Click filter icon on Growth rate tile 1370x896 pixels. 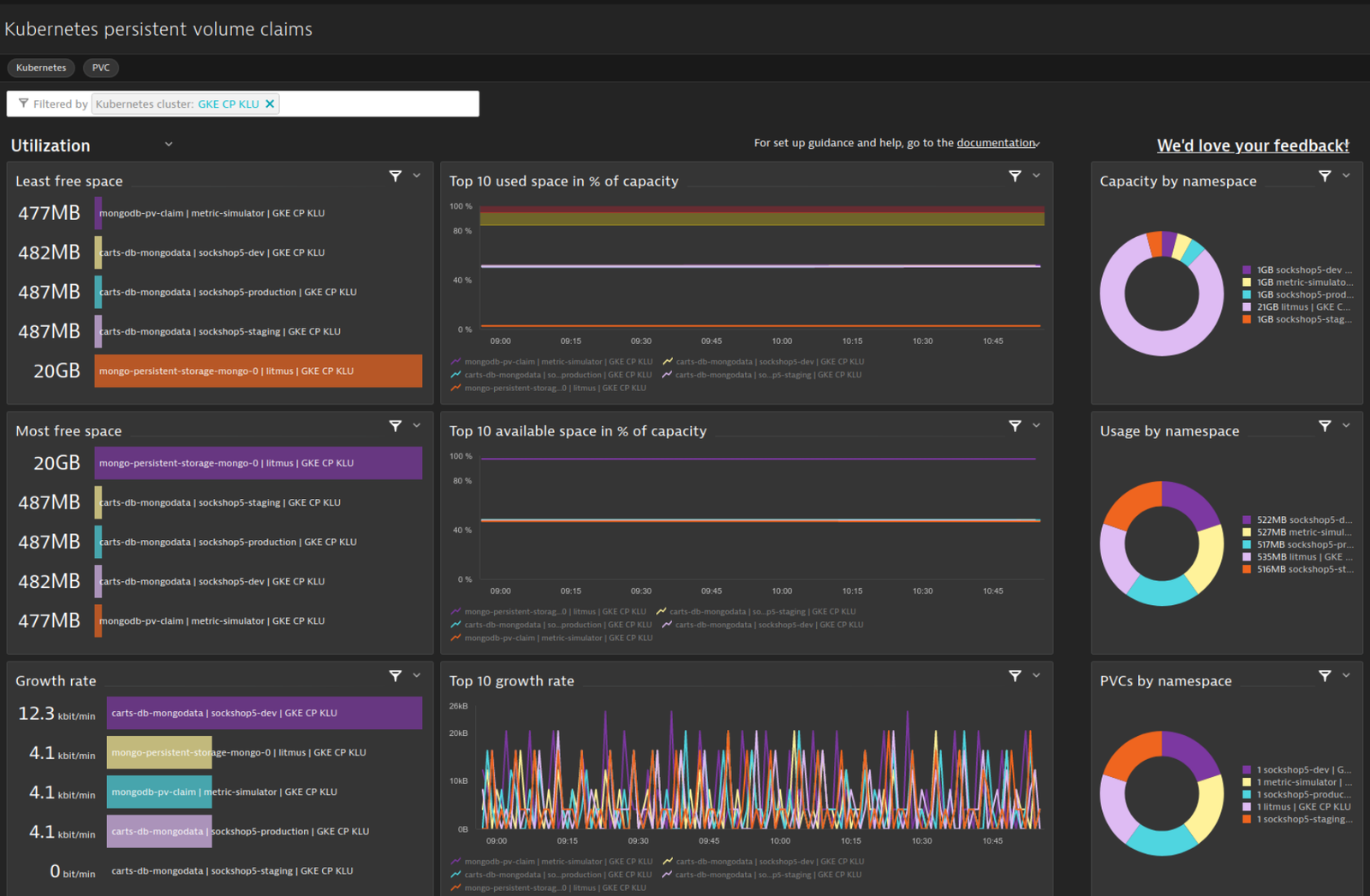click(396, 675)
